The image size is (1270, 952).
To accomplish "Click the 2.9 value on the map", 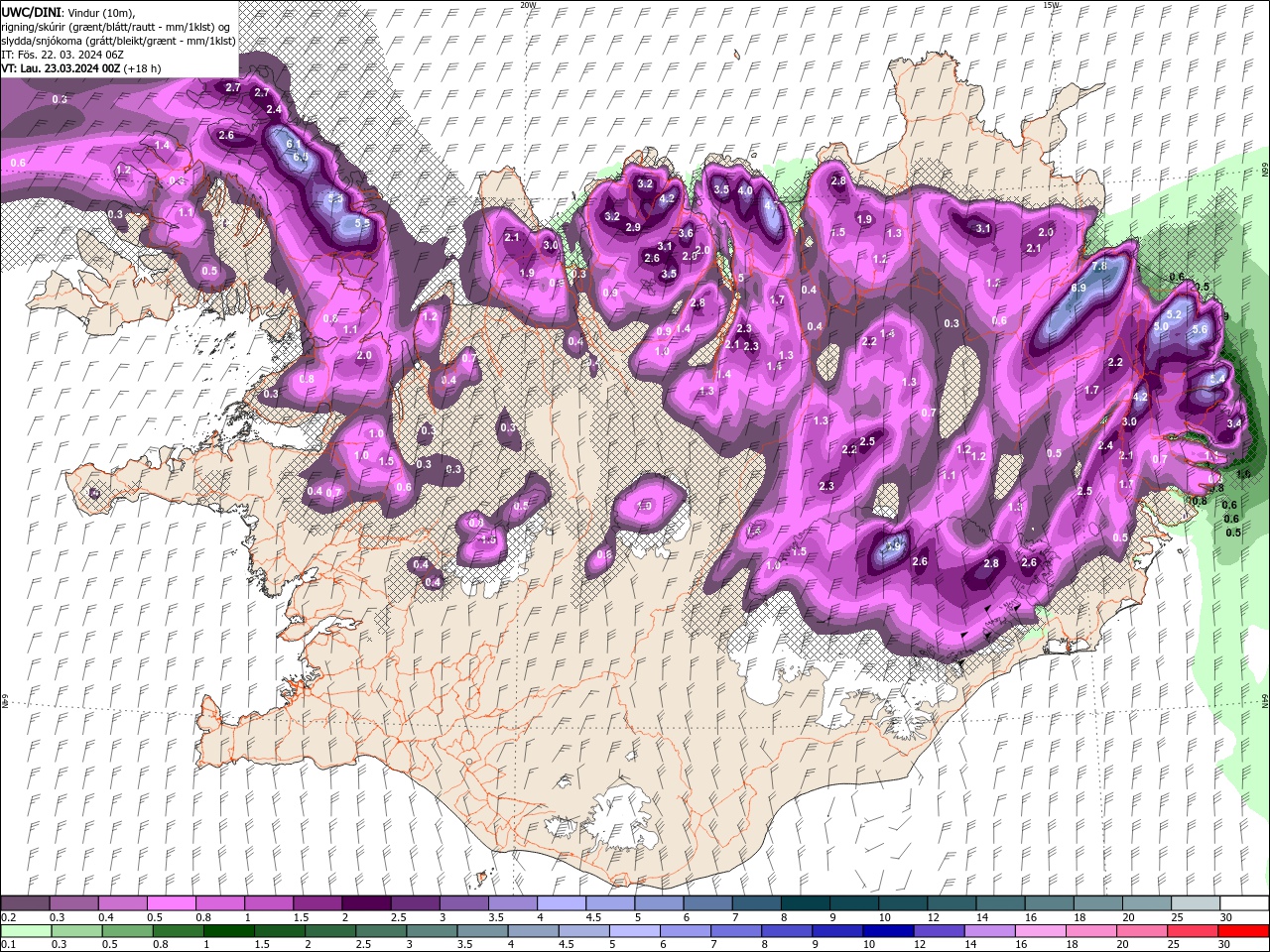I will click(x=633, y=228).
